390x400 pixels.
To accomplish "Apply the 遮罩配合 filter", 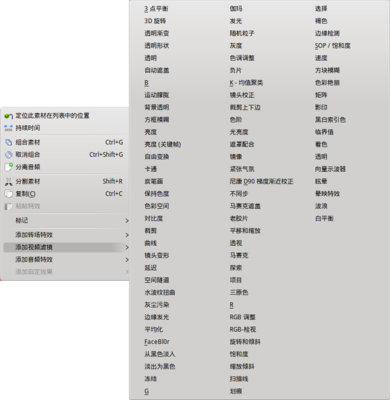I will (x=242, y=144).
